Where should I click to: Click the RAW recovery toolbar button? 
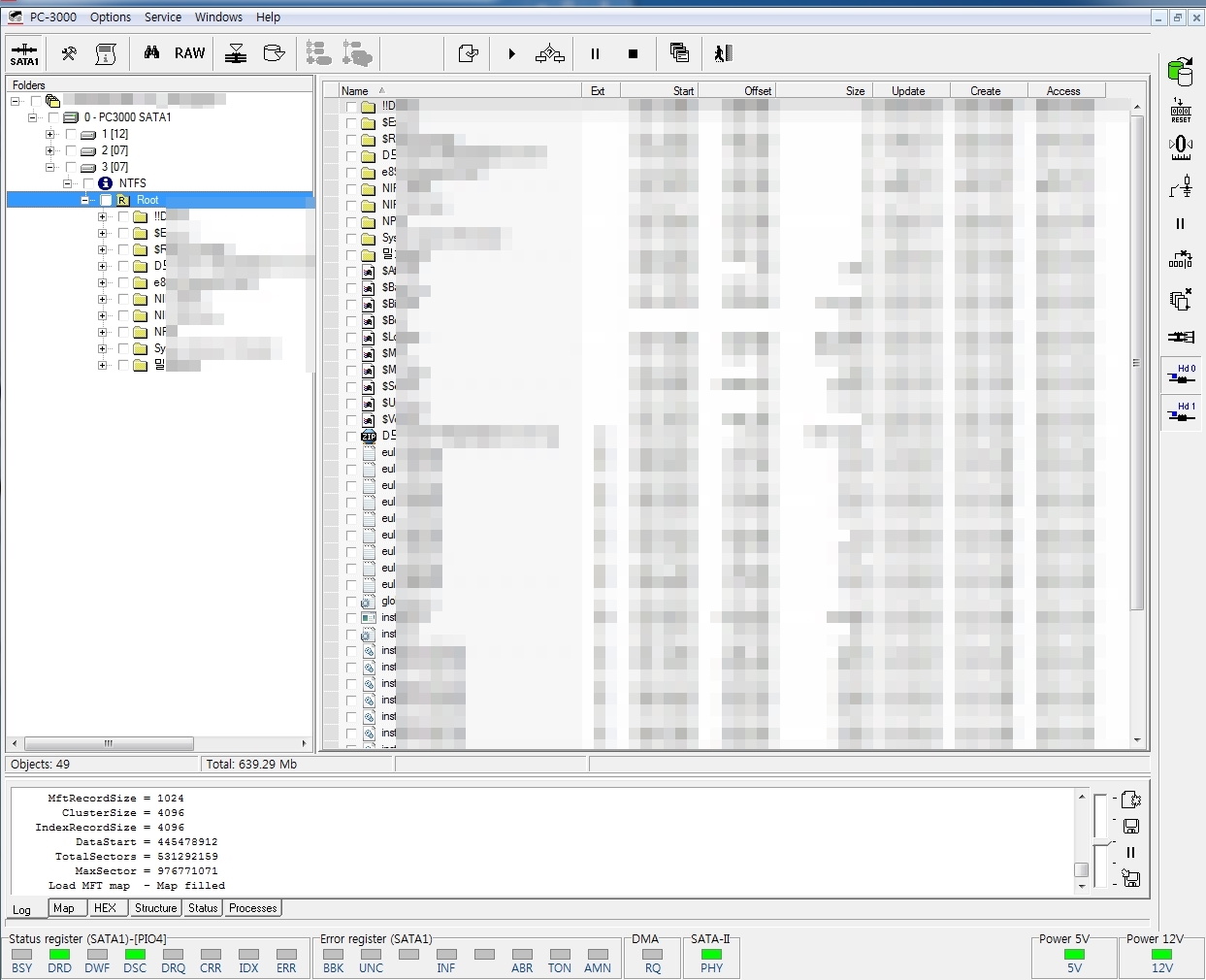tap(189, 53)
